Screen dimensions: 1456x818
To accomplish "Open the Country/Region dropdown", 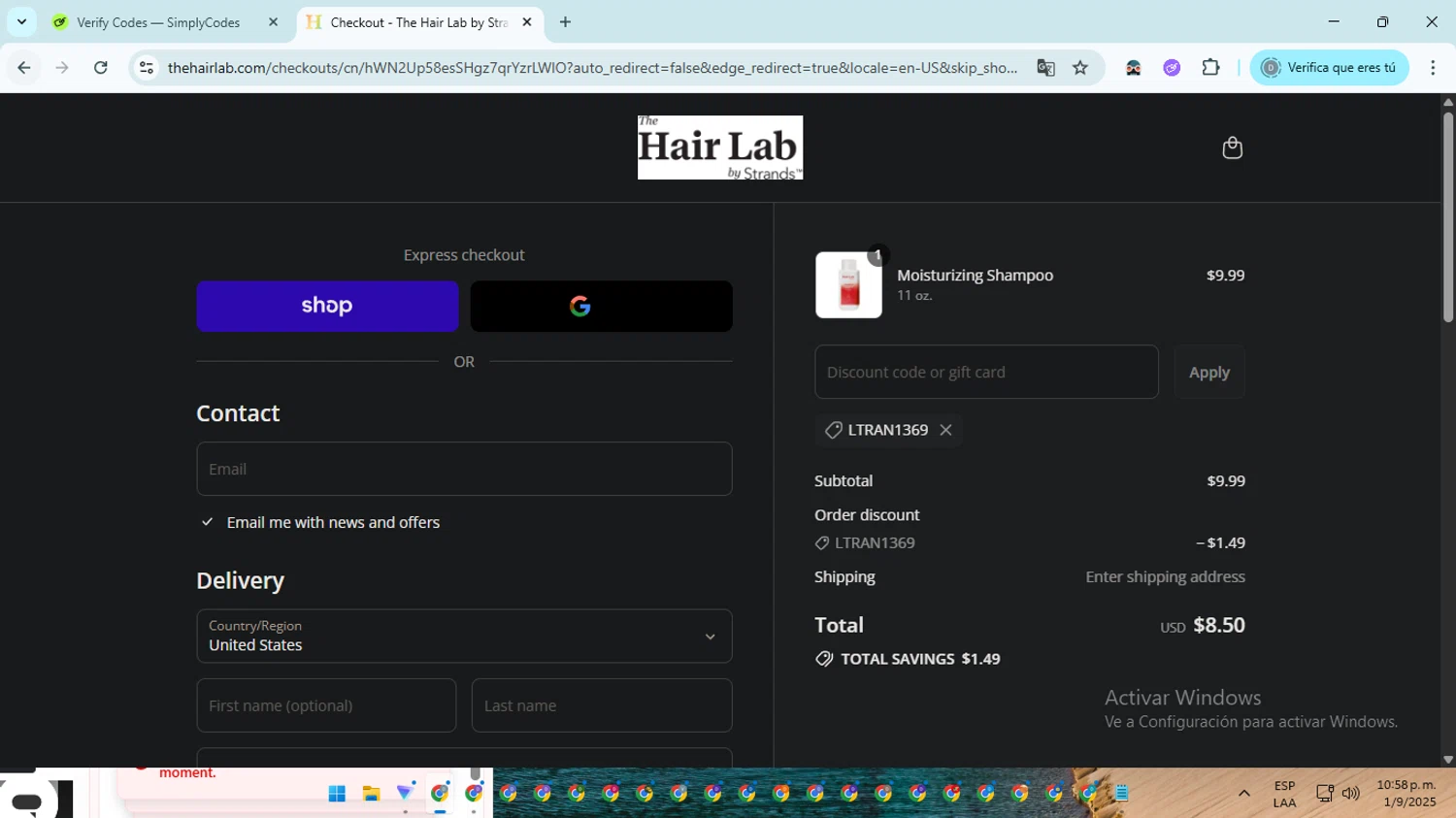I will pyautogui.click(x=464, y=636).
